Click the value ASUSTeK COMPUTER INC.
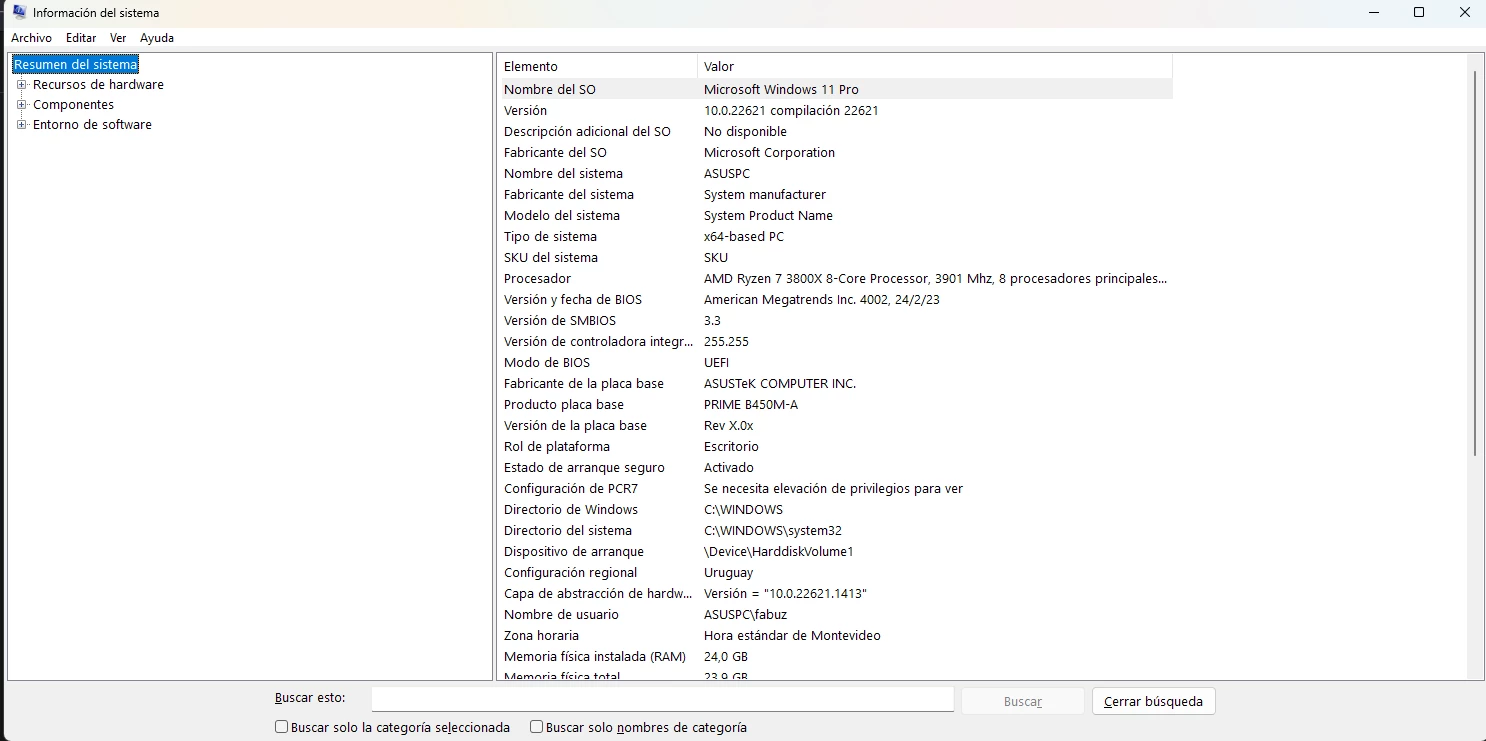This screenshot has width=1486, height=741. [x=780, y=383]
